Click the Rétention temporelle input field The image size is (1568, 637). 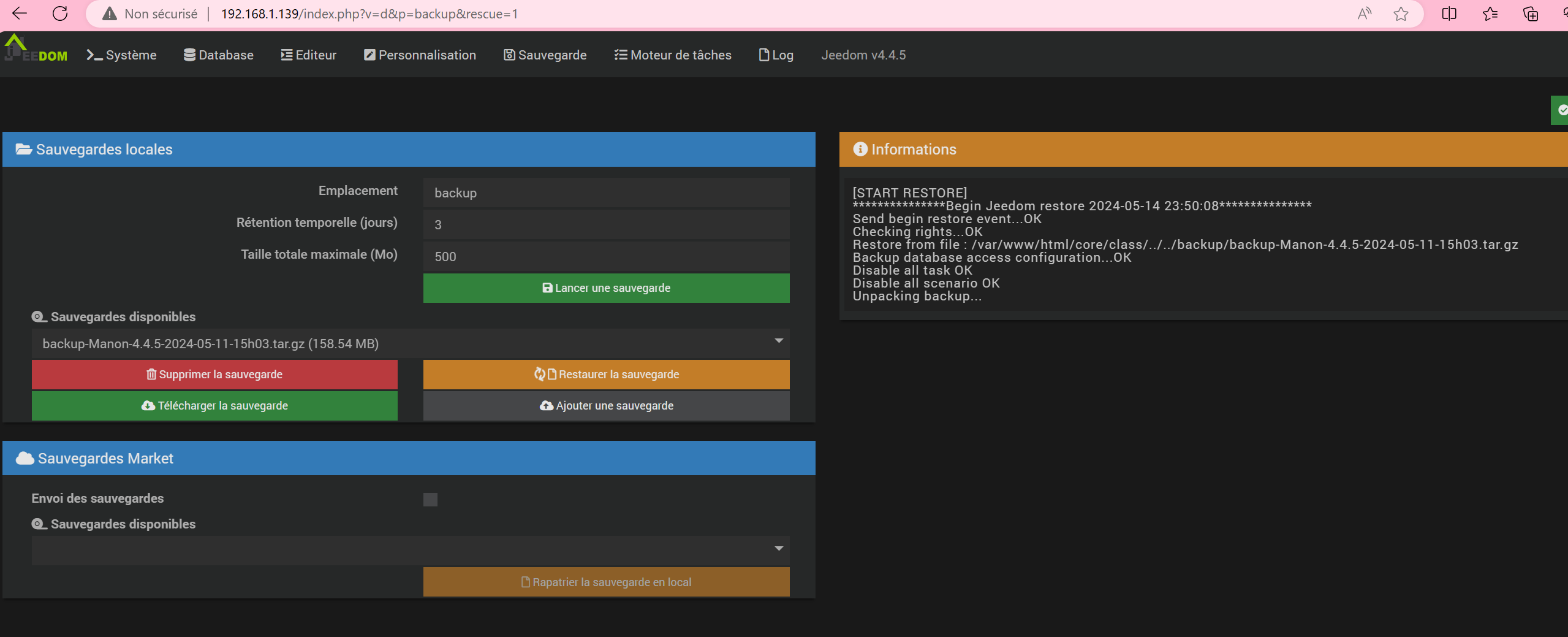coord(606,224)
